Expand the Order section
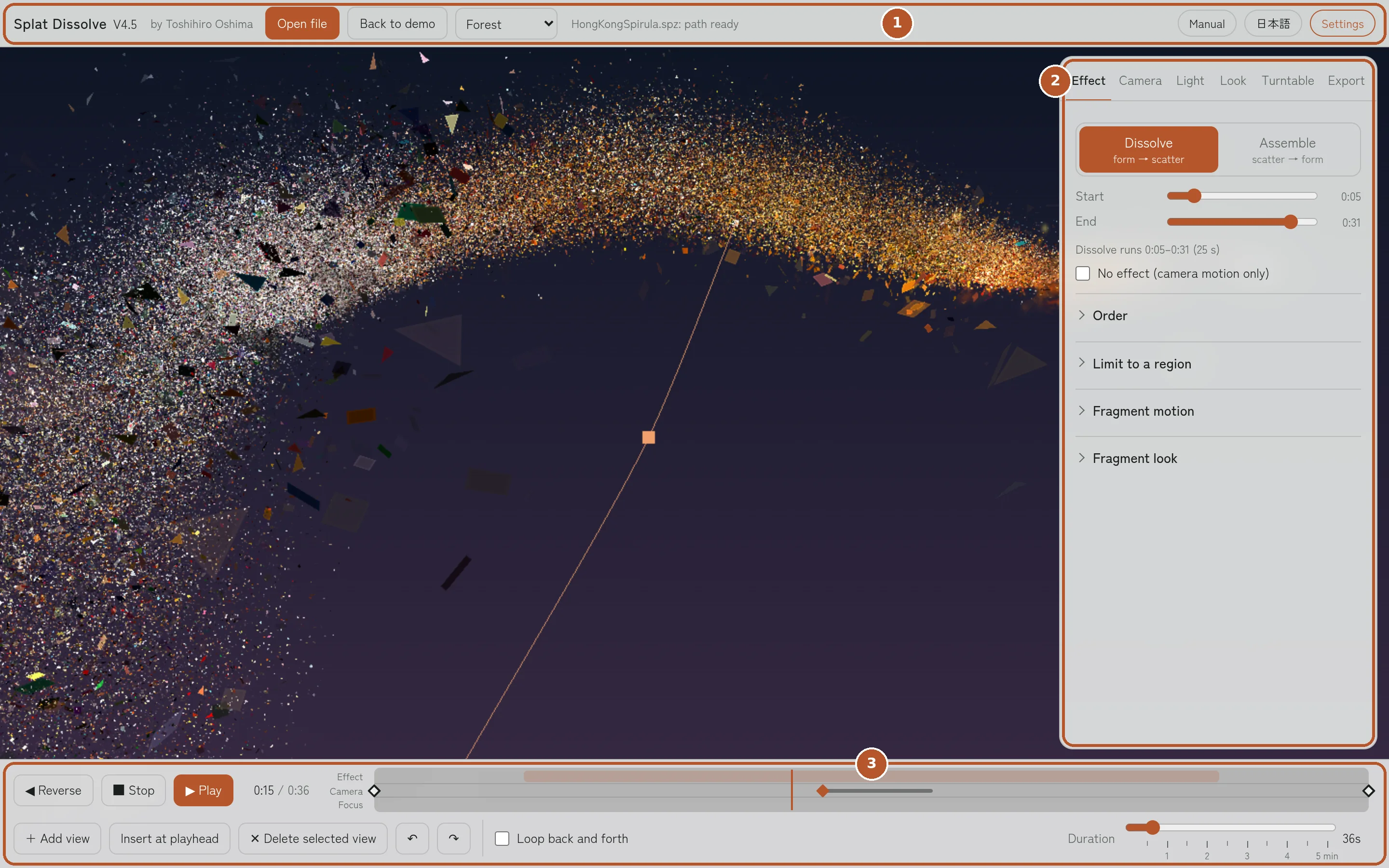Image resolution: width=1389 pixels, height=868 pixels. [1218, 316]
